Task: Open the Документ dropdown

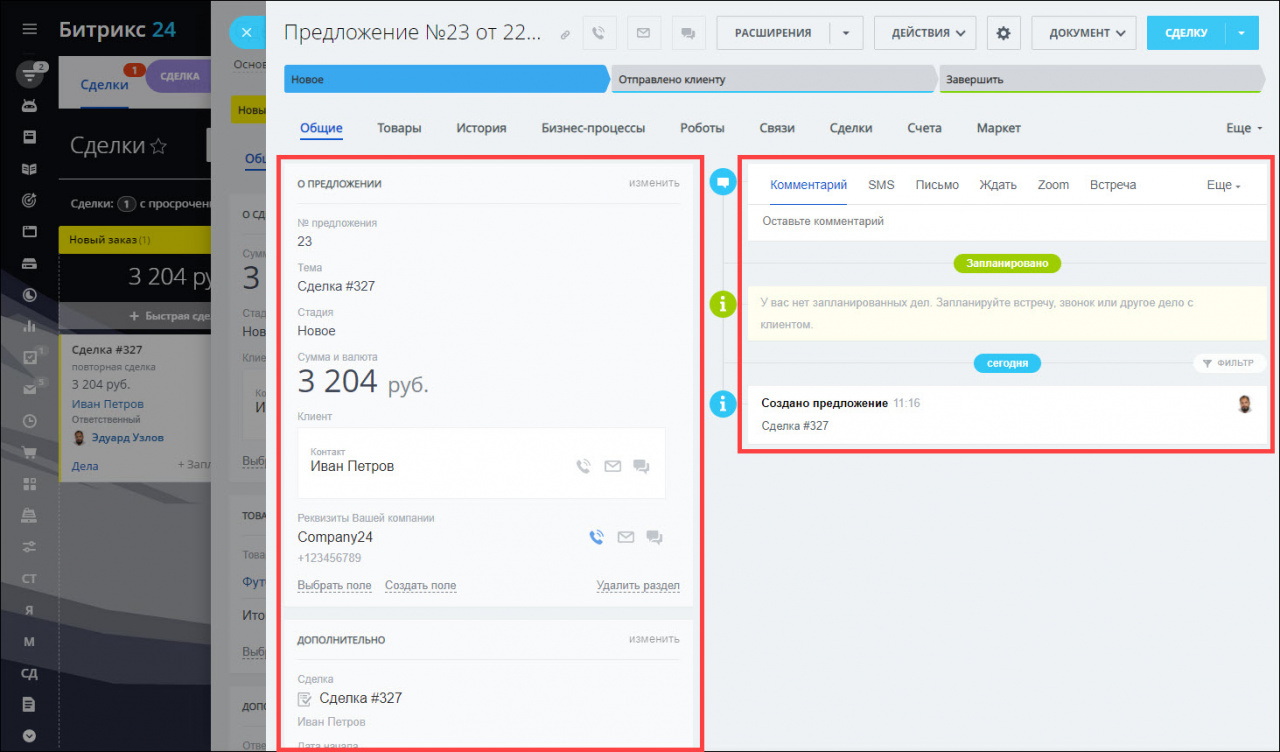Action: click(x=1084, y=33)
